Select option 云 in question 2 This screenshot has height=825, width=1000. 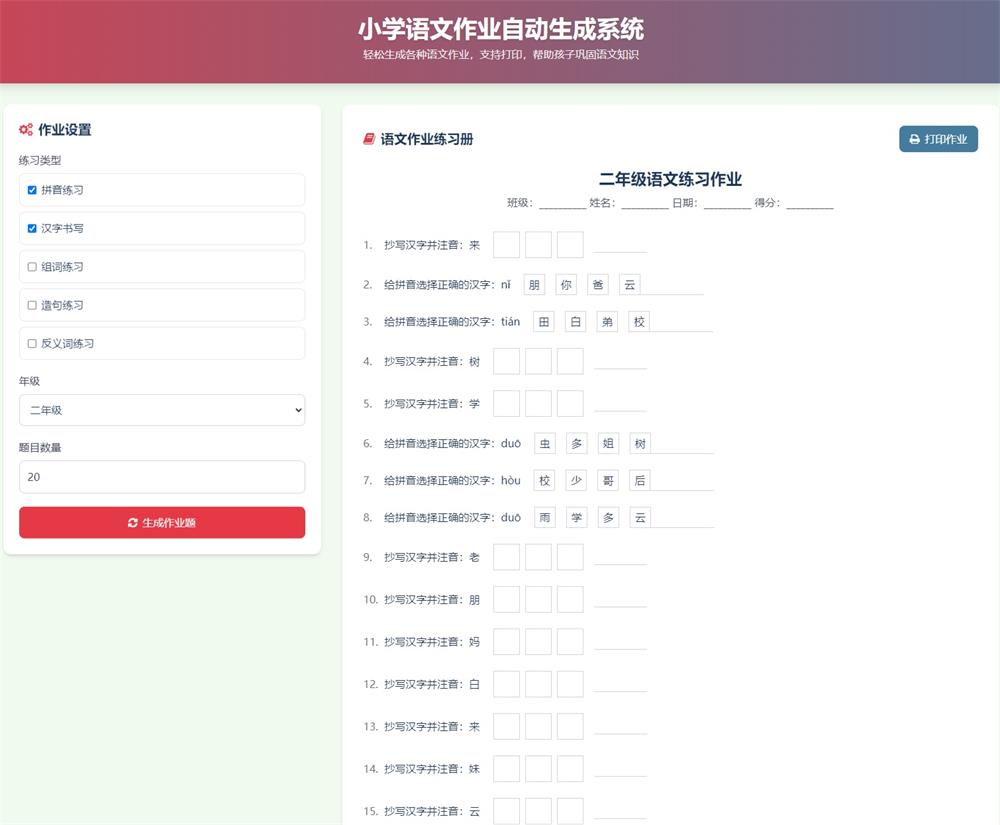tap(629, 284)
